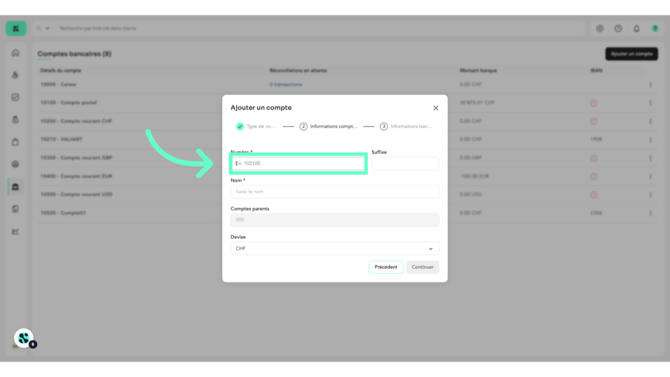Viewport: 670px width, 377px height.
Task: Click the plus add icon in header
Action: 599,29
